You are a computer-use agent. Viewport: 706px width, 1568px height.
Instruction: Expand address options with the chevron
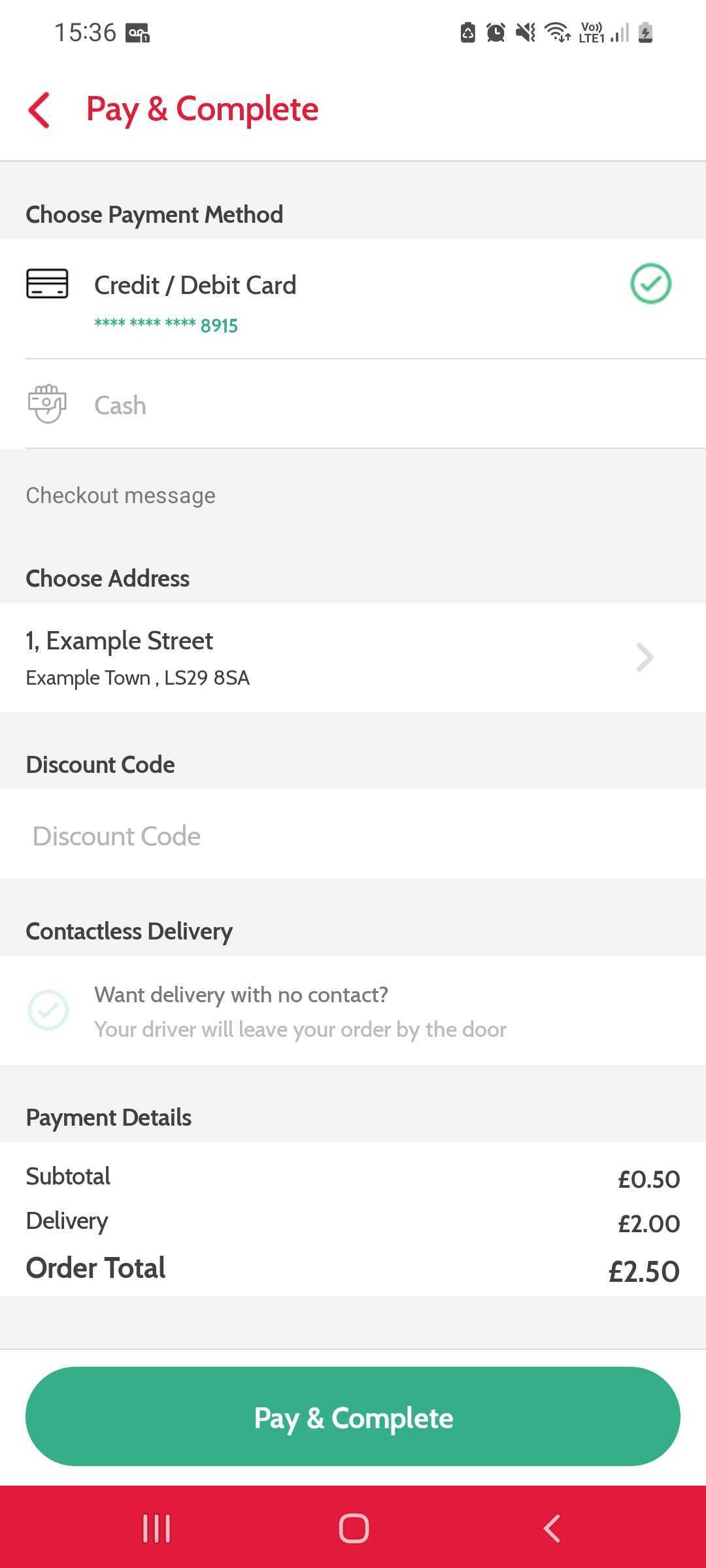645,657
